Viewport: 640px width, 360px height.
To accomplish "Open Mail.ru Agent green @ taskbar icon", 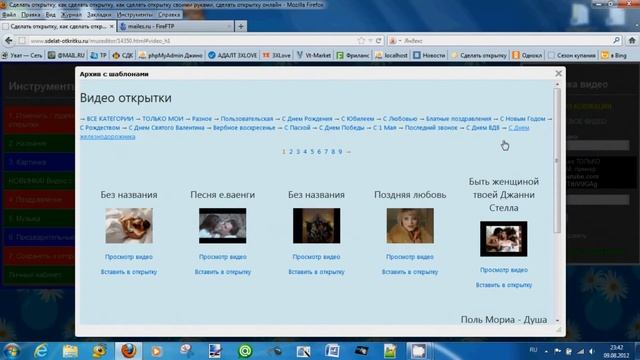I will [245, 351].
